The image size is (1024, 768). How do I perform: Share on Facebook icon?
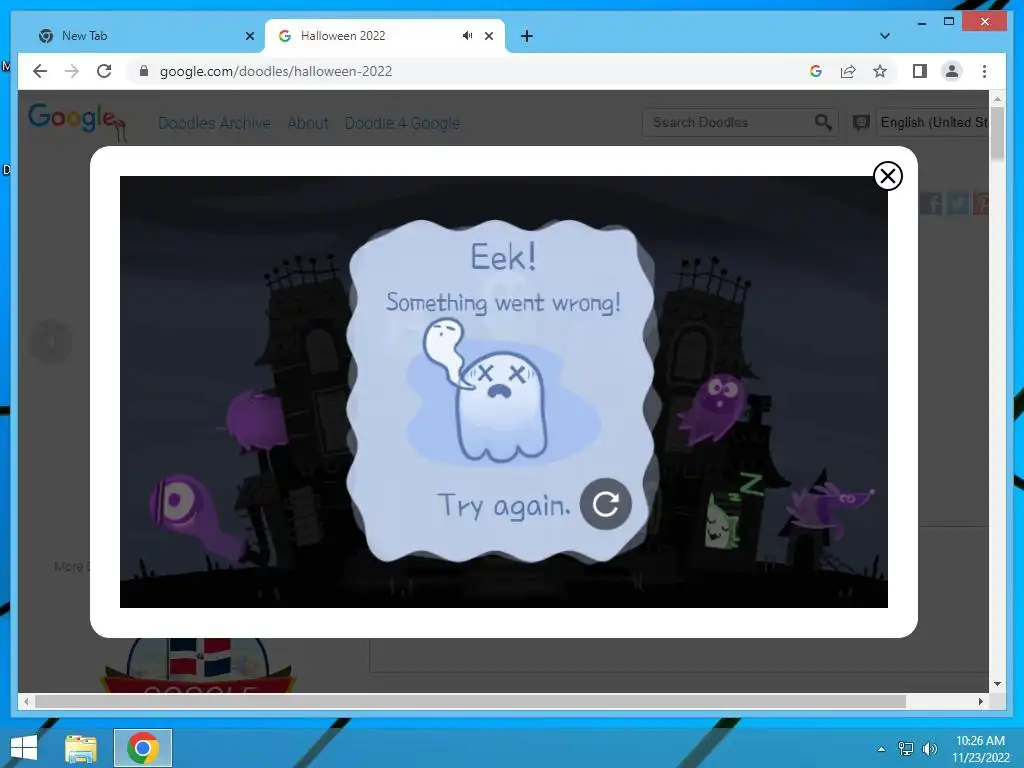pyautogui.click(x=931, y=203)
